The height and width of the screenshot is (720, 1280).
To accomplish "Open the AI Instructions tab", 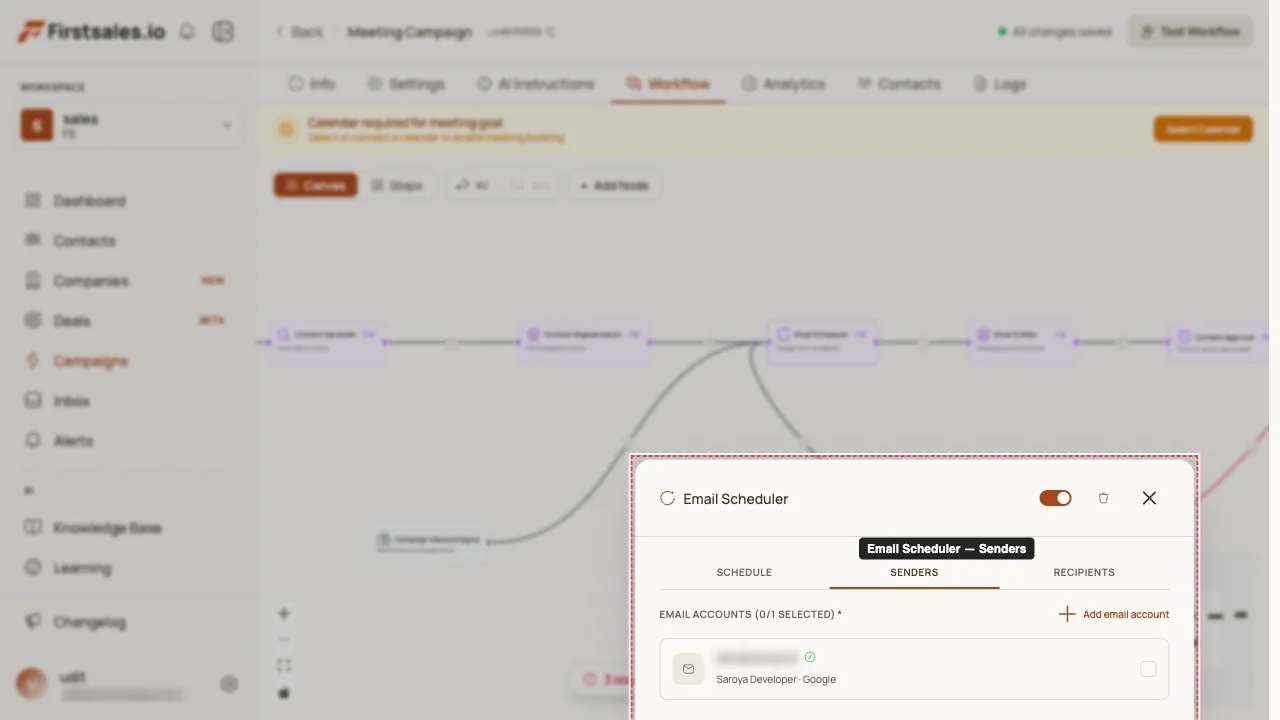I will (534, 84).
